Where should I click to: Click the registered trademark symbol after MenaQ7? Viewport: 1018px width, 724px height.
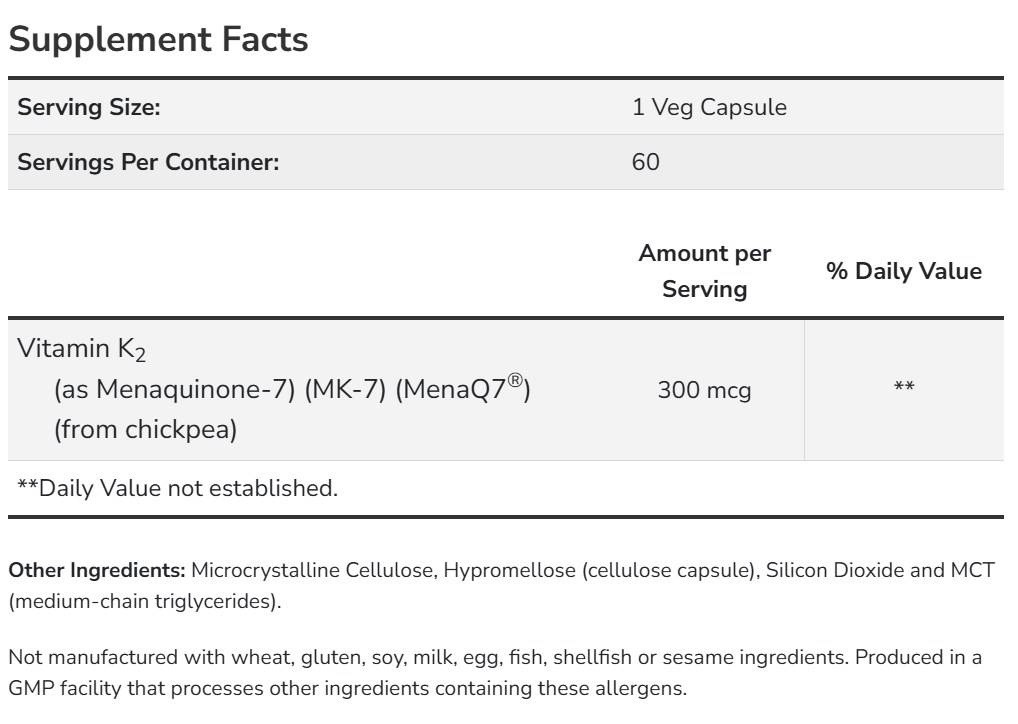coord(514,381)
